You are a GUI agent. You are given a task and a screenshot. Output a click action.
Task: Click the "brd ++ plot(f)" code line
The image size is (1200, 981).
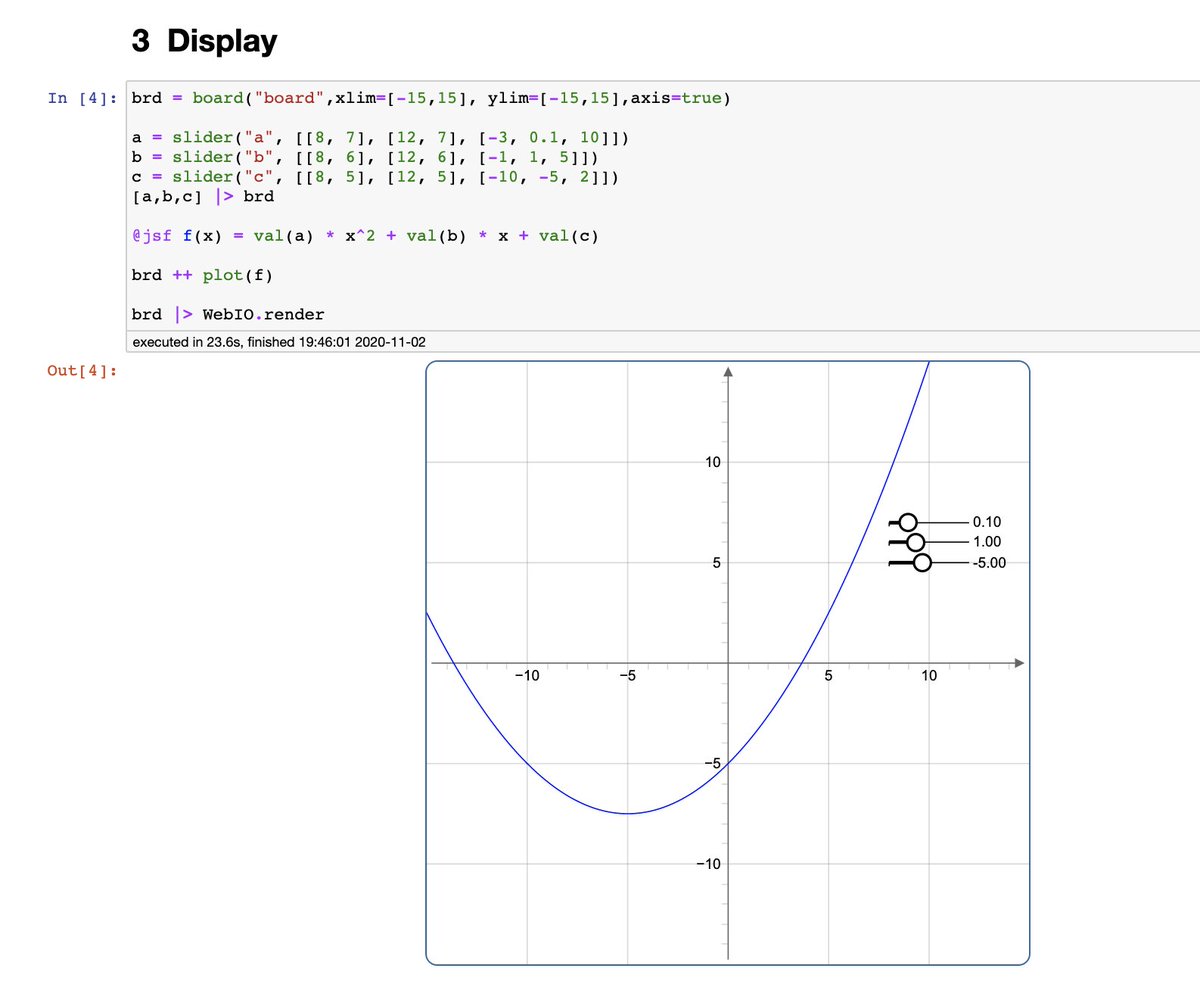(203, 275)
